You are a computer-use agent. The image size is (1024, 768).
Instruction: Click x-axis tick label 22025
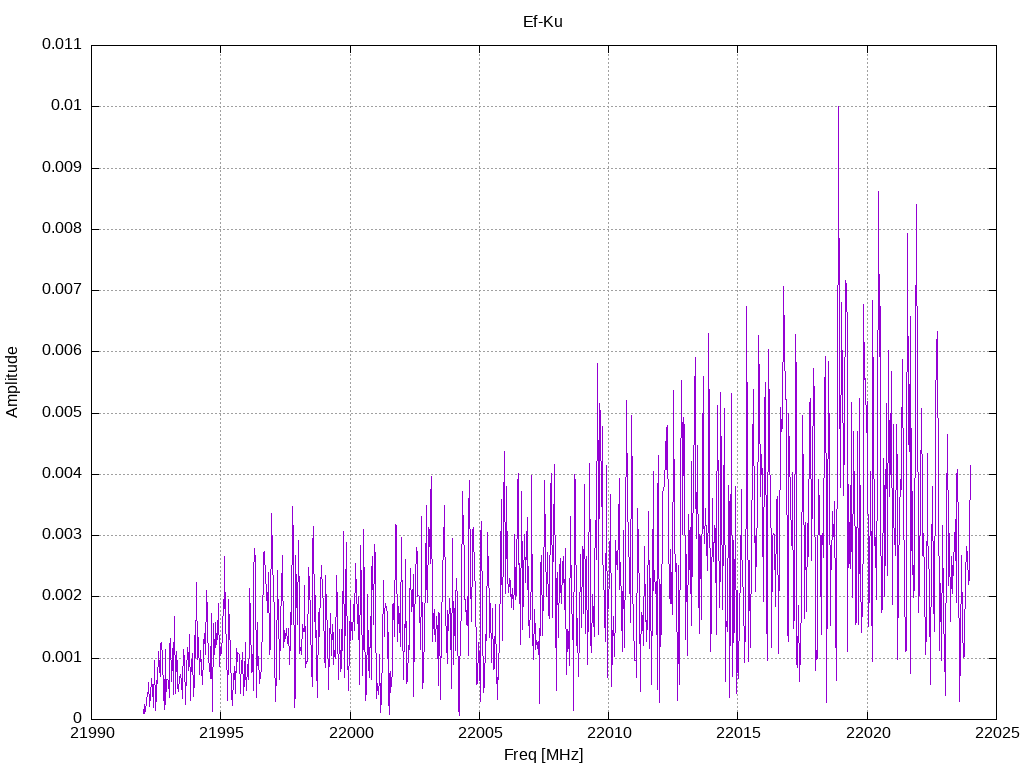997,733
